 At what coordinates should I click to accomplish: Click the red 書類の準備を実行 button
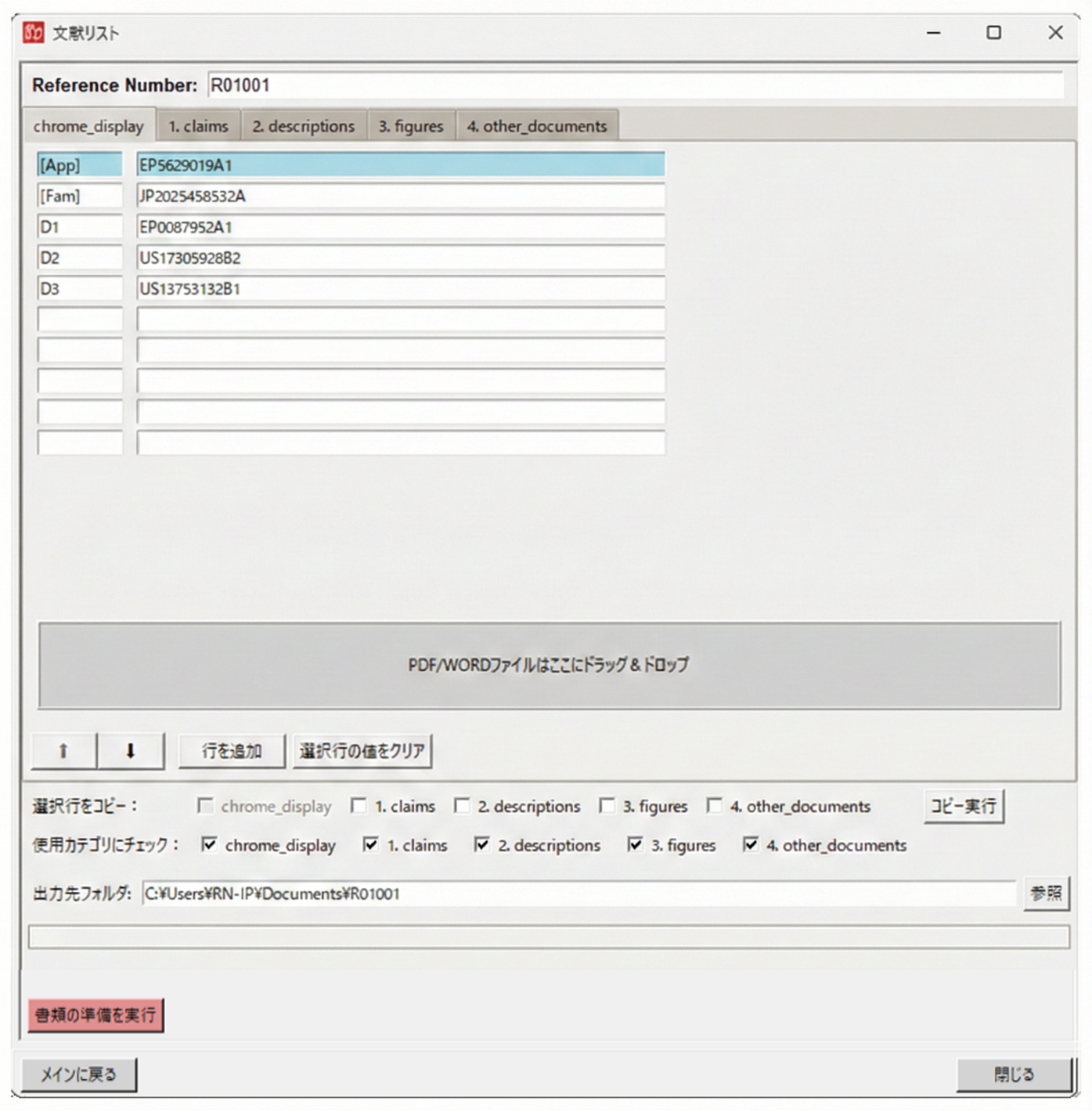tap(96, 1015)
